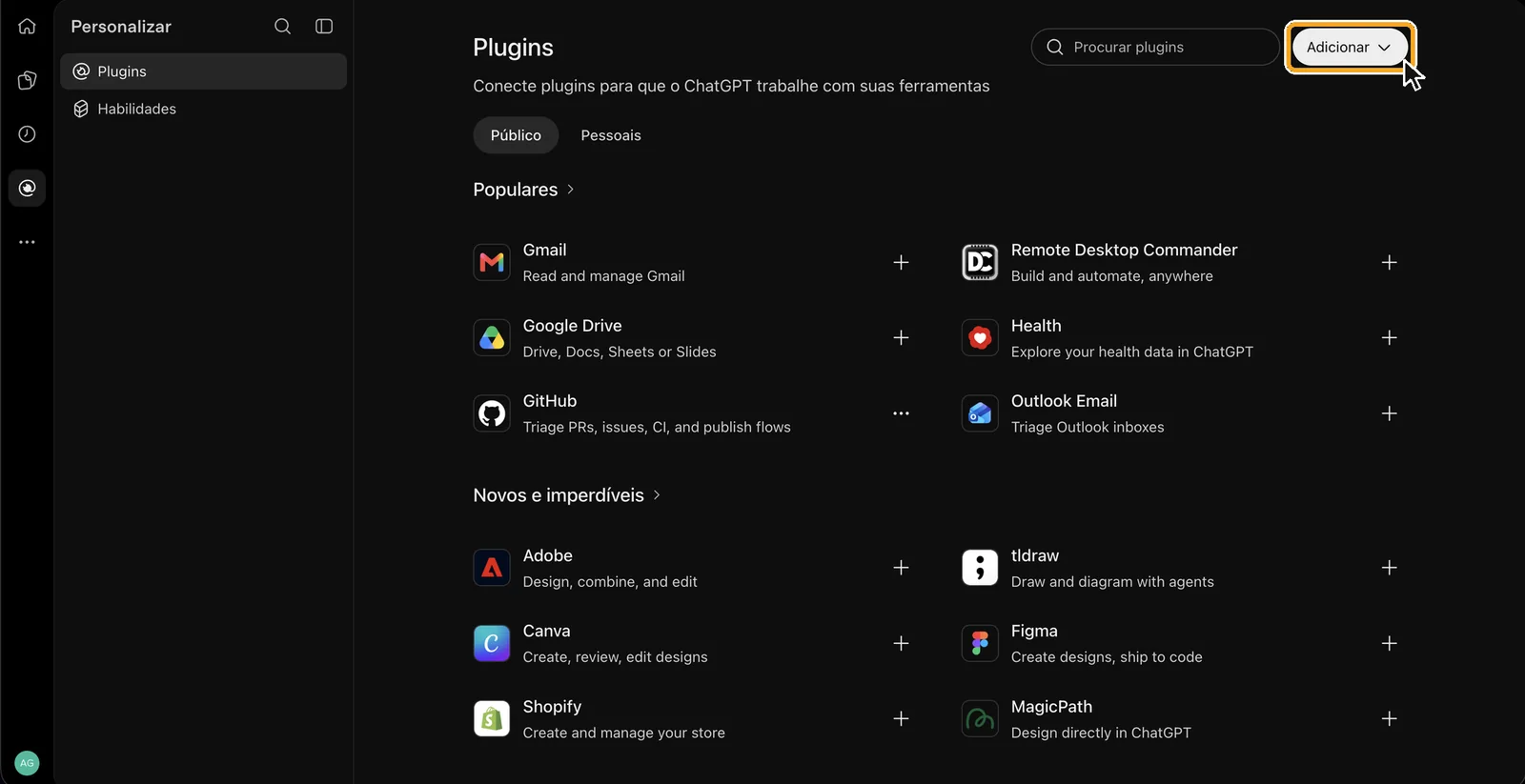This screenshot has width=1525, height=784.
Task: Add the Adobe plugin
Action: click(x=901, y=568)
